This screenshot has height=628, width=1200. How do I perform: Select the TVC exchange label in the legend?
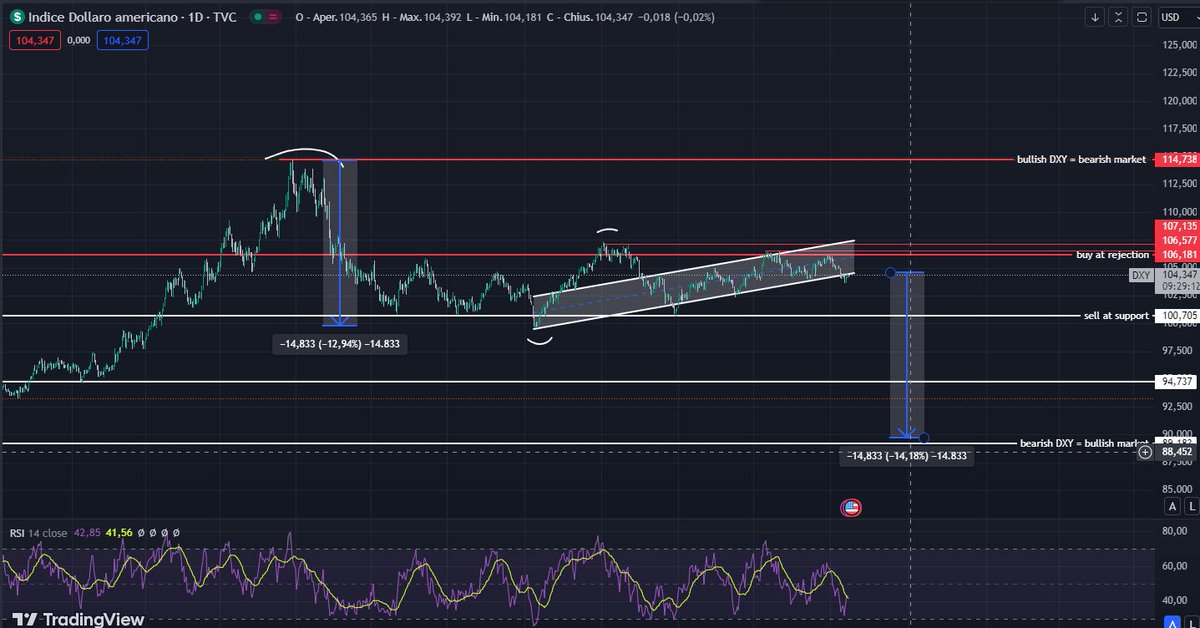[224, 17]
